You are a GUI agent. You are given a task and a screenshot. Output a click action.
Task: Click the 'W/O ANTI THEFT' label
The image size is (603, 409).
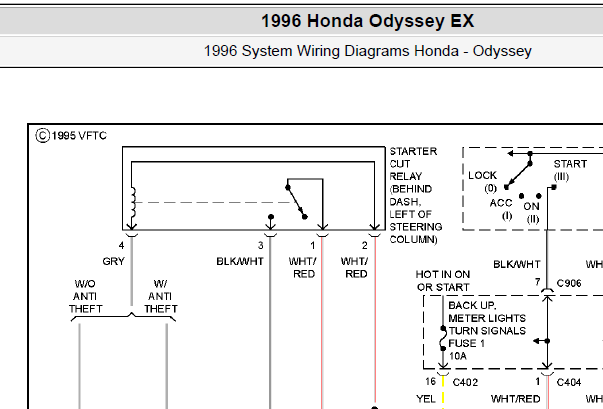coord(85,296)
